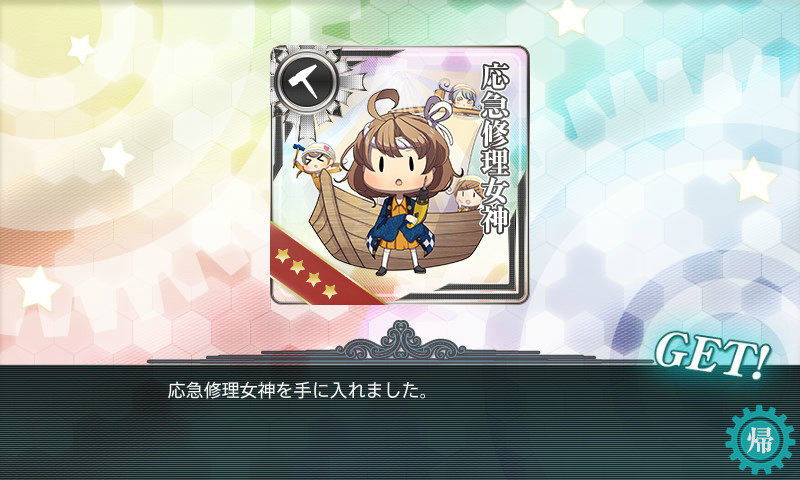The height and width of the screenshot is (480, 800).
Task: Click the dark message bar background
Action: [400, 422]
